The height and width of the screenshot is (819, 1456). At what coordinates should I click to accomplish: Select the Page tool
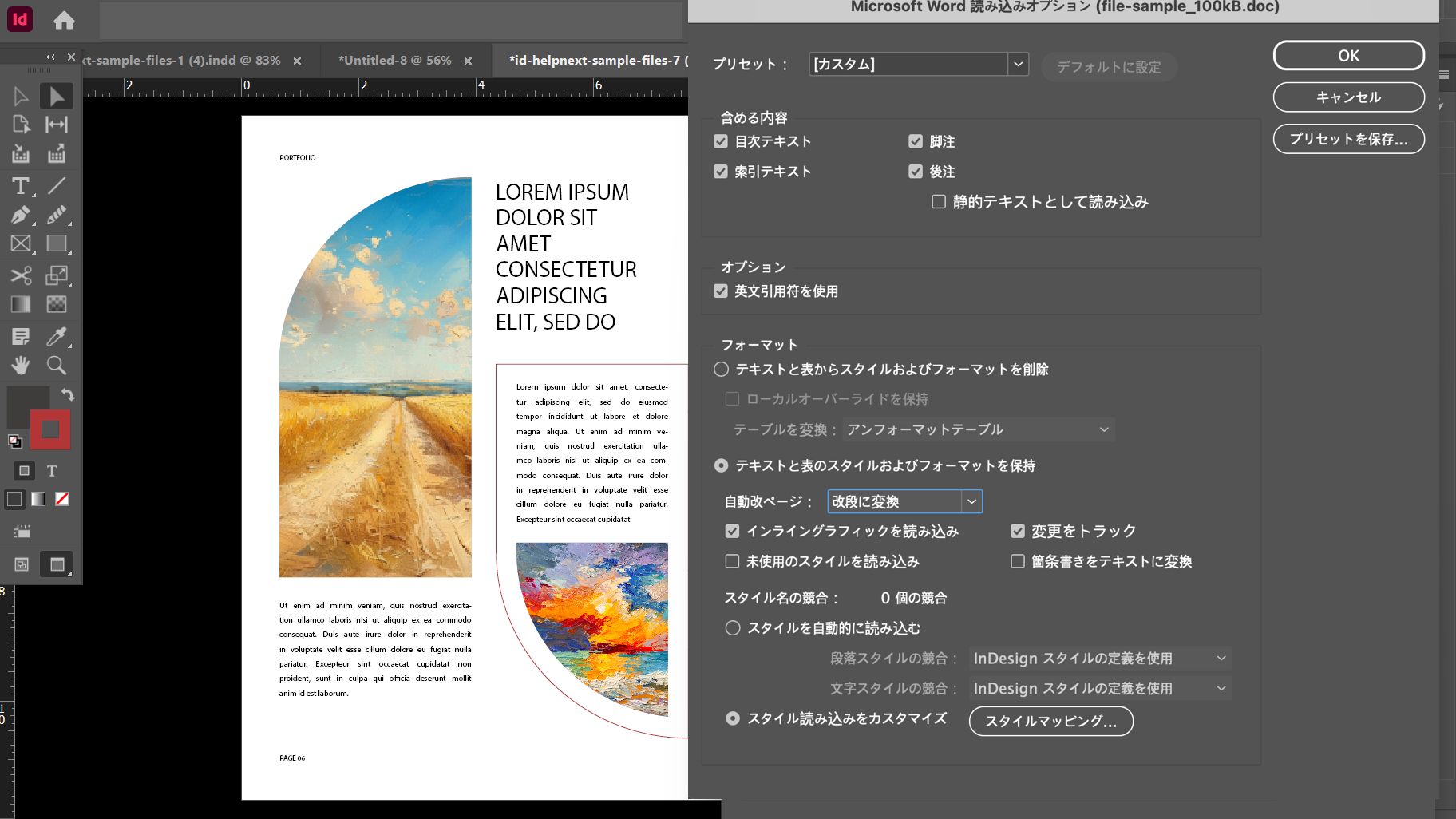21,125
